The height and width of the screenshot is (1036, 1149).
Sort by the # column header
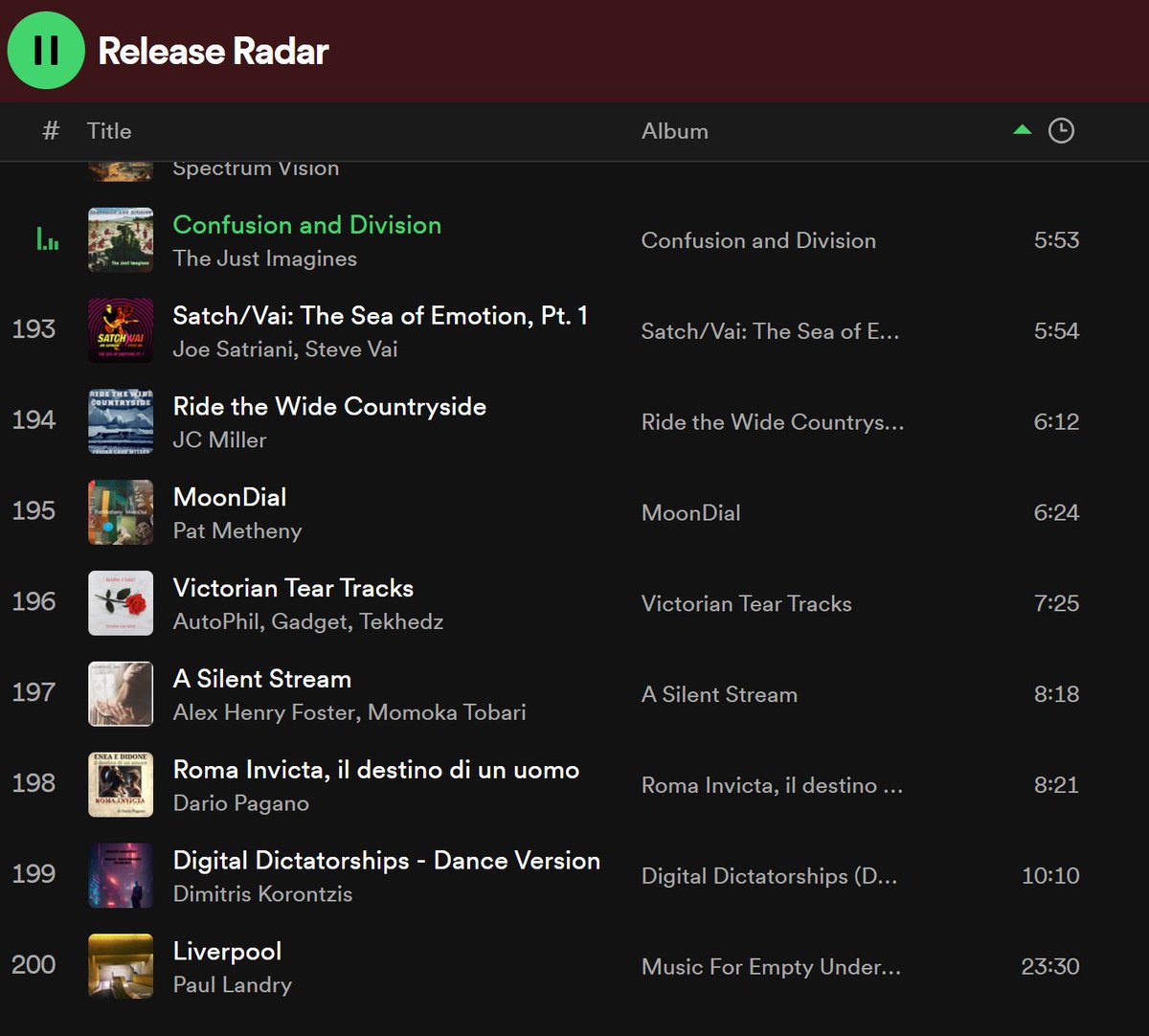[51, 131]
